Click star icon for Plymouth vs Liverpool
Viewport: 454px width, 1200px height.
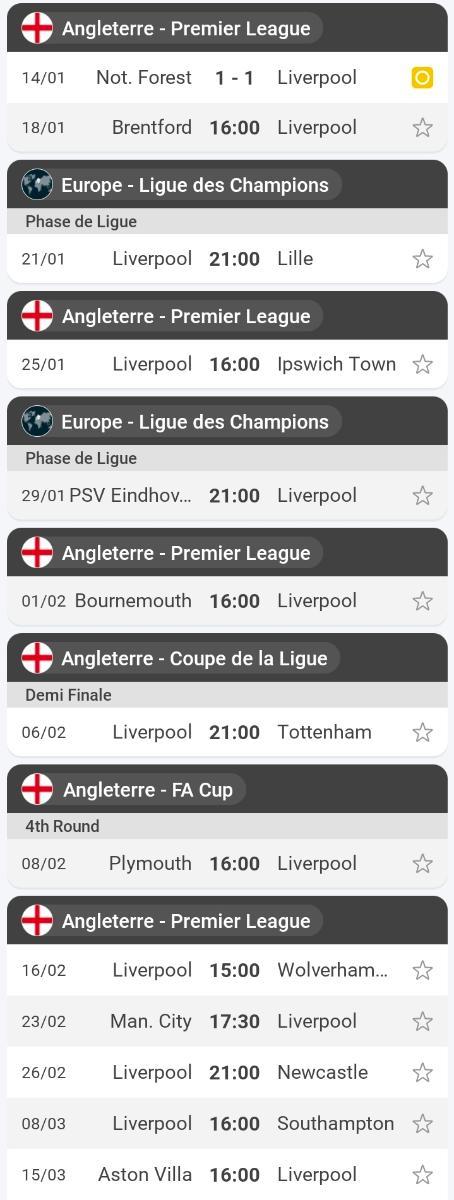[423, 863]
